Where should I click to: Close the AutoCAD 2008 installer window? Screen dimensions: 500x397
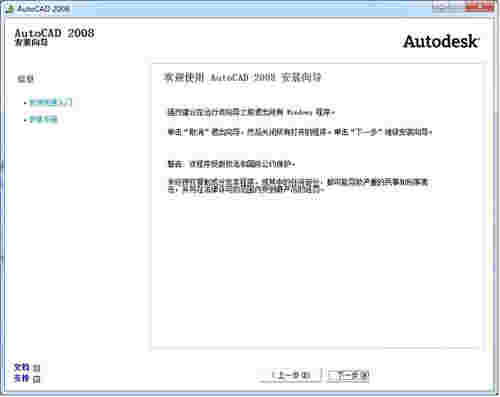pyautogui.click(x=479, y=6)
